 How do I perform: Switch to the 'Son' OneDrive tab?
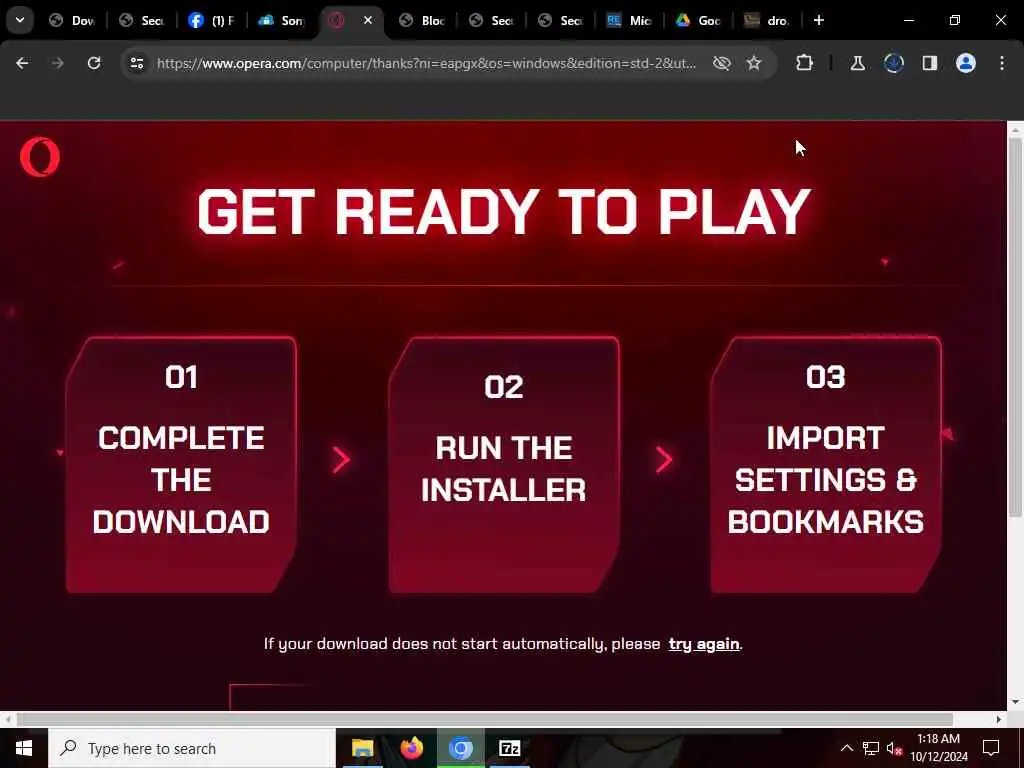pyautogui.click(x=281, y=20)
